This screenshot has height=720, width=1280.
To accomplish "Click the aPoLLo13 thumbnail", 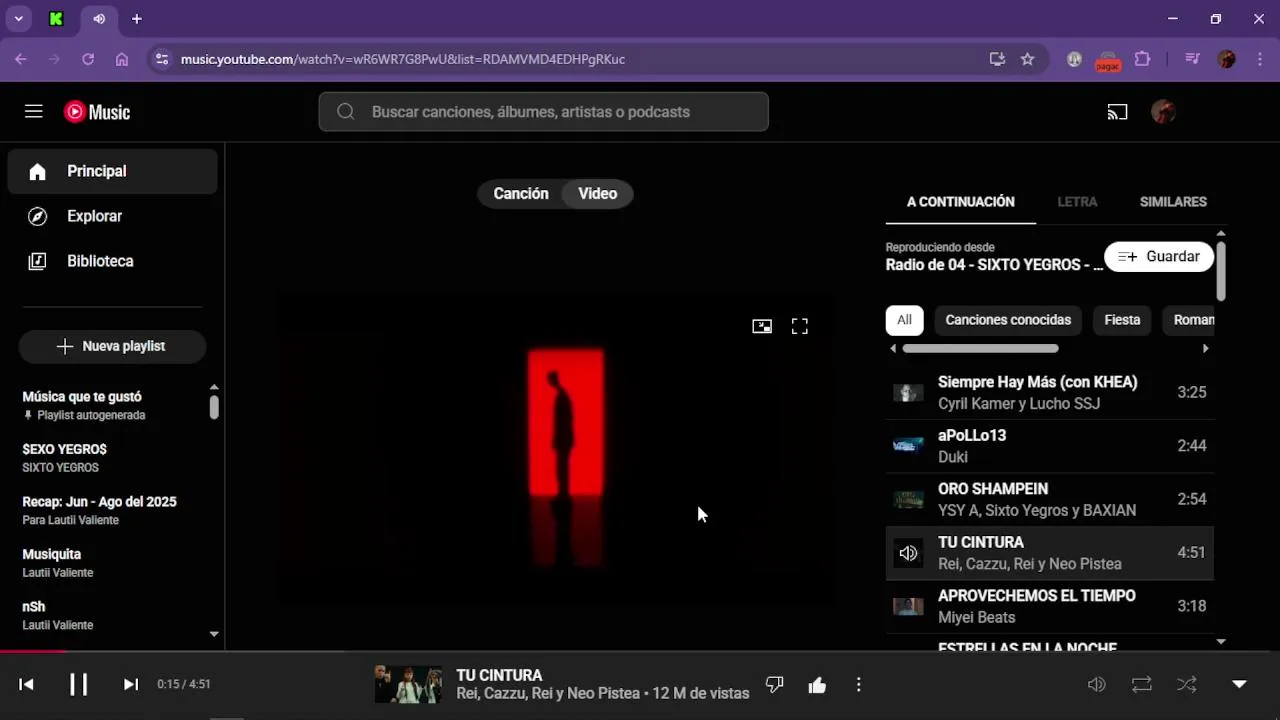I will pyautogui.click(x=908, y=446).
